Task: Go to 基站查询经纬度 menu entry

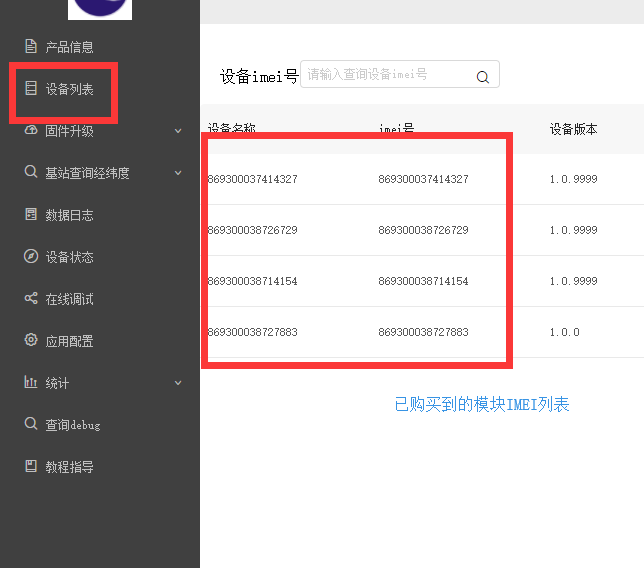Action: [x=87, y=173]
